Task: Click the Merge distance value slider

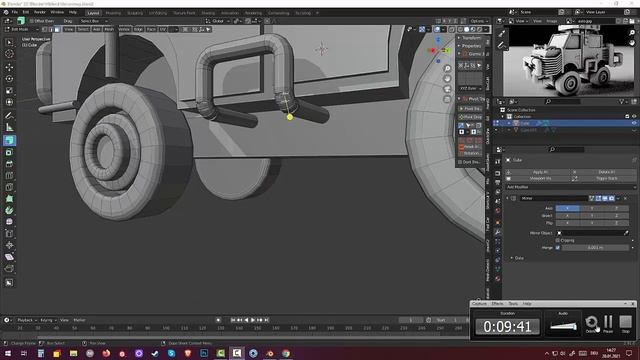Action: [x=596, y=247]
